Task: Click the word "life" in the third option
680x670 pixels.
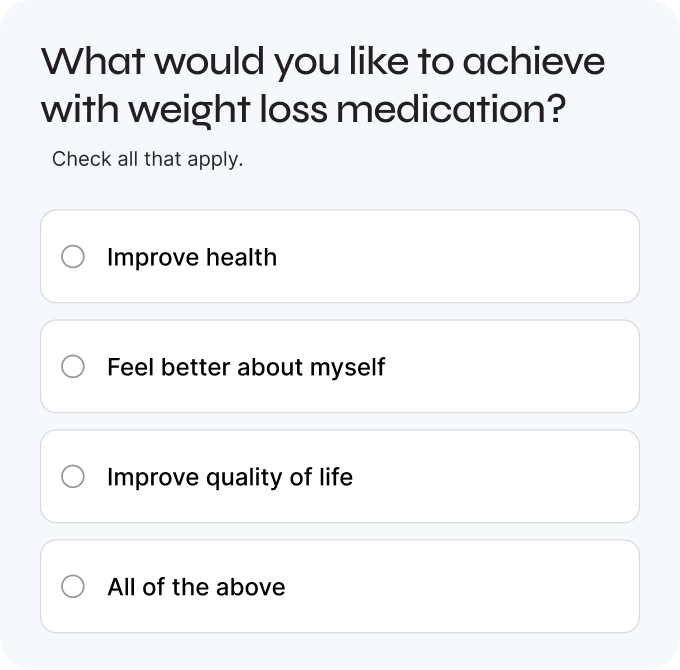Action: [x=336, y=477]
